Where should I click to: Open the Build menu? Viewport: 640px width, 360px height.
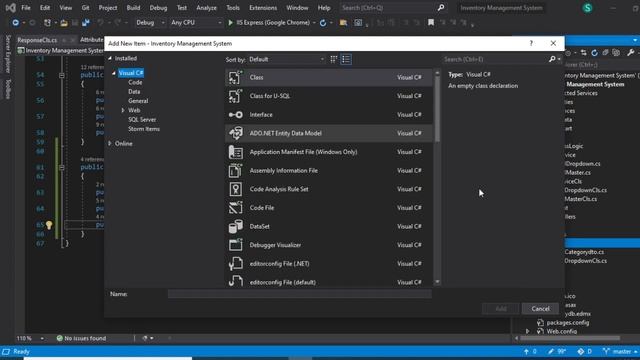pos(133,8)
